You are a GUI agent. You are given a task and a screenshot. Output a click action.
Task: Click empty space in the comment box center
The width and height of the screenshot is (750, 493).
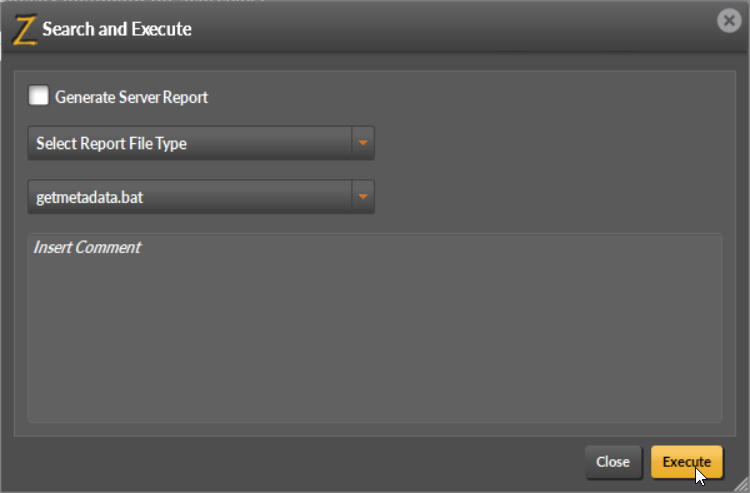click(375, 335)
